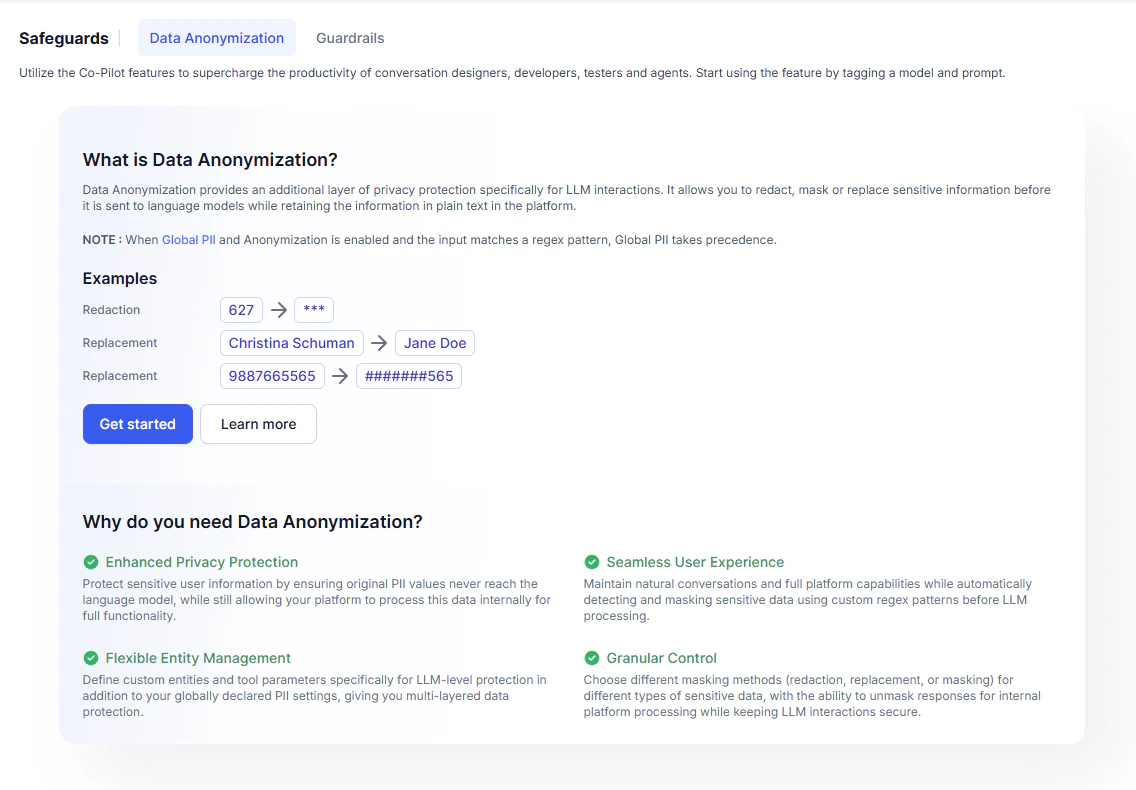1136x790 pixels.
Task: Click the Learn more button
Action: tap(258, 424)
